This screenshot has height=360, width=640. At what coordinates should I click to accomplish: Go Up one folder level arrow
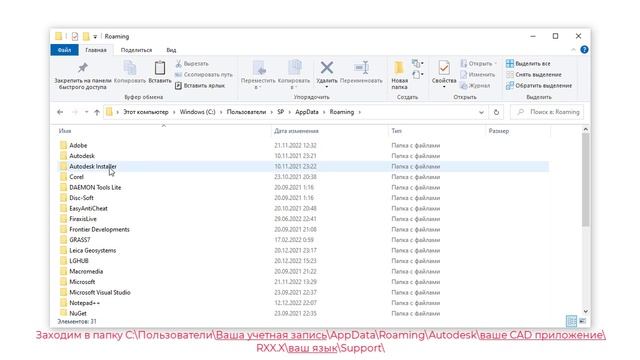[97, 112]
